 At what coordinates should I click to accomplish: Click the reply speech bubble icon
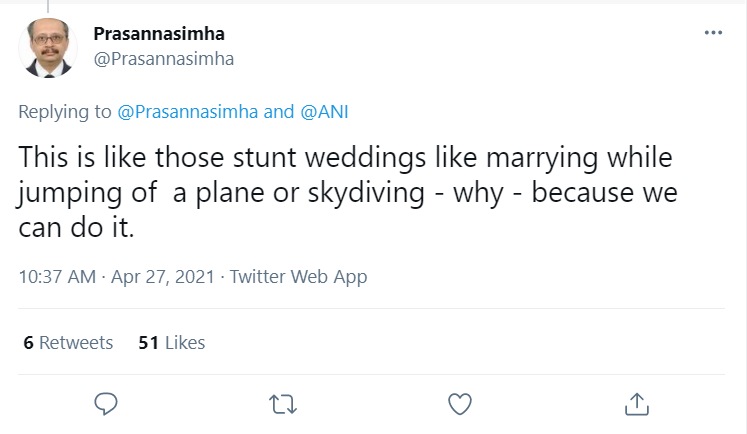click(x=106, y=403)
